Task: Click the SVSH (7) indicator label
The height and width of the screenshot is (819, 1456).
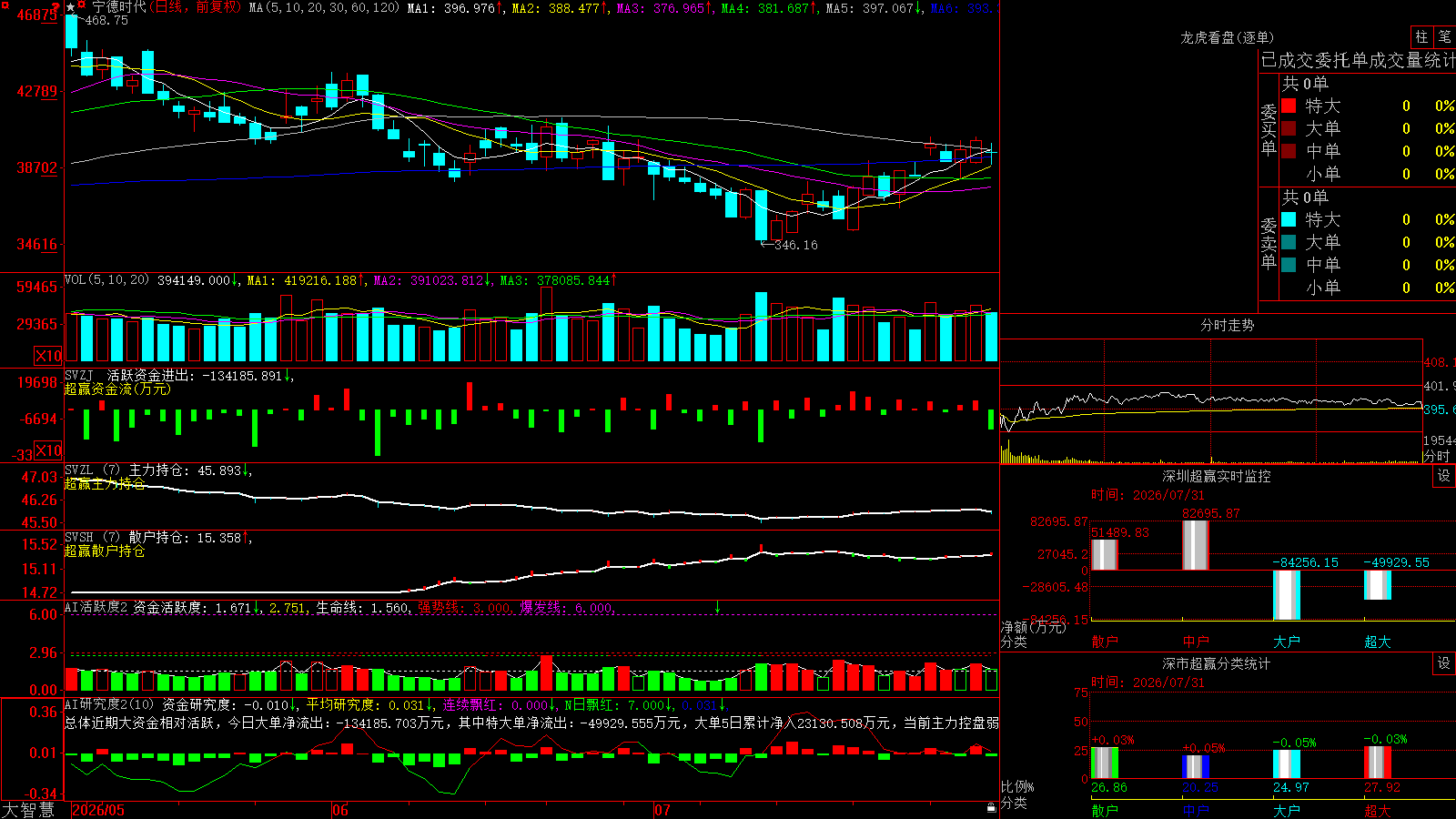Action: 93,537
